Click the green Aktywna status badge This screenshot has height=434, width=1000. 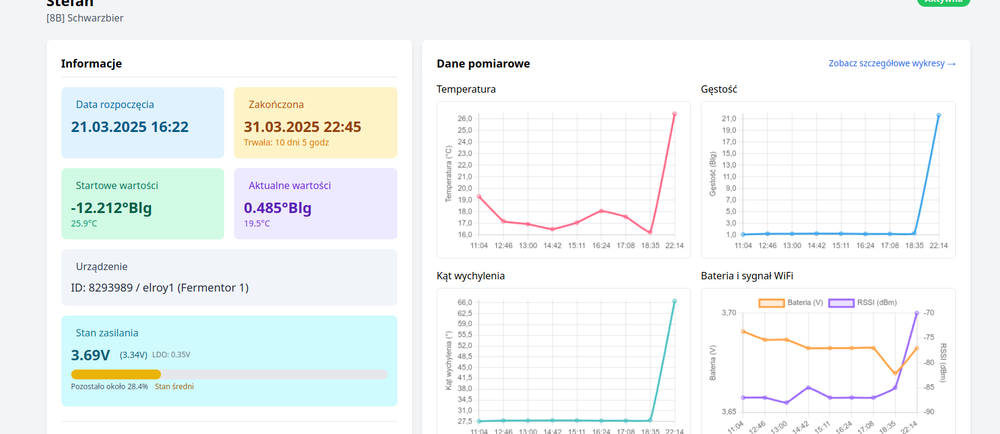tap(943, 3)
